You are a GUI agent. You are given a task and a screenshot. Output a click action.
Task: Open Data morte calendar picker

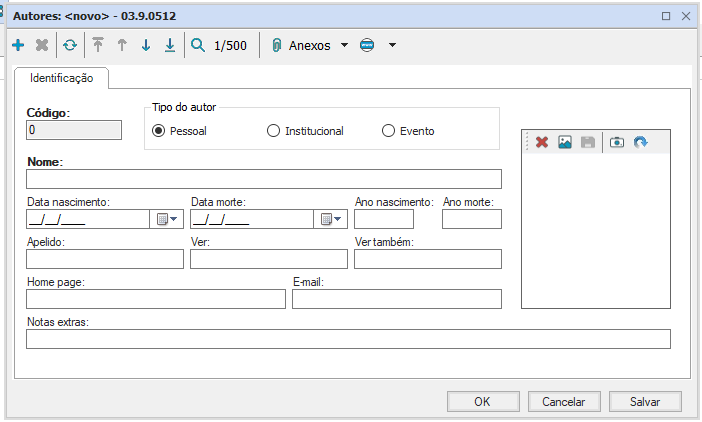[330, 219]
